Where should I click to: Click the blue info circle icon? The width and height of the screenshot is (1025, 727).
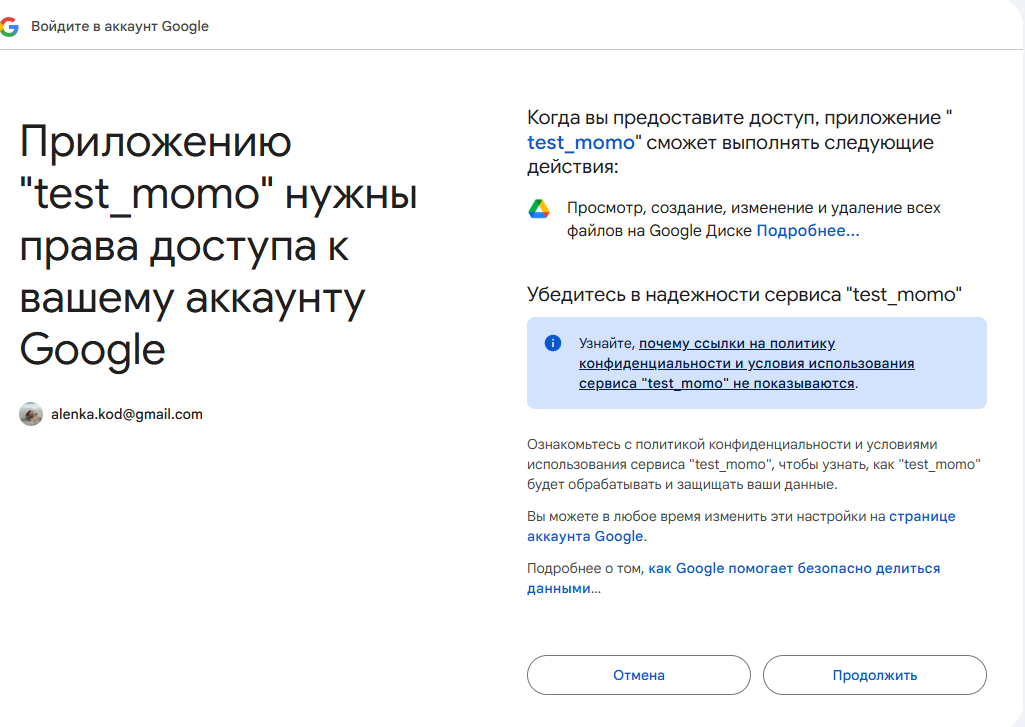[x=553, y=343]
